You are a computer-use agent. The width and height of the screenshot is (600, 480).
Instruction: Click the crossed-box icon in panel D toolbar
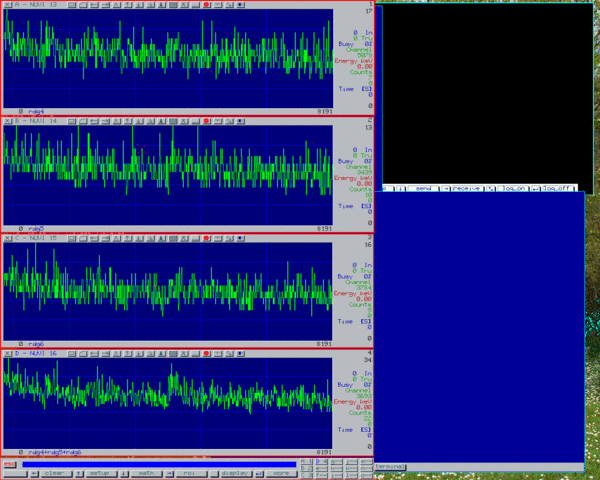click(x=184, y=353)
